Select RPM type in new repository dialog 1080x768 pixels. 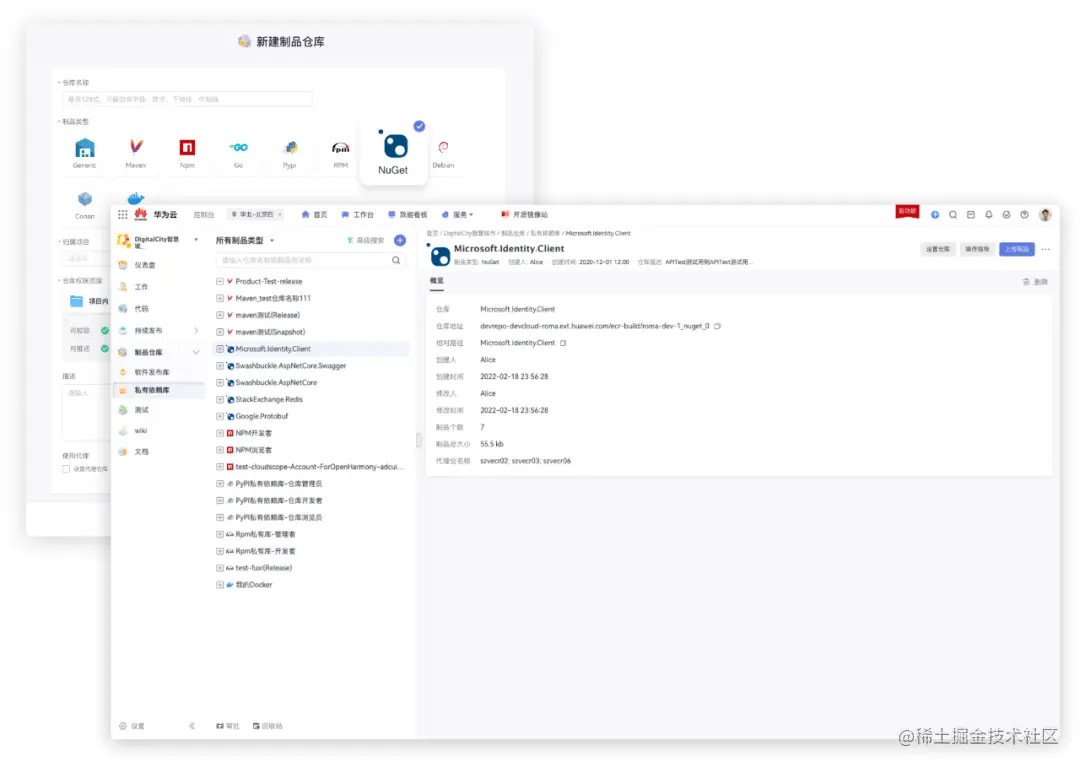pyautogui.click(x=340, y=153)
